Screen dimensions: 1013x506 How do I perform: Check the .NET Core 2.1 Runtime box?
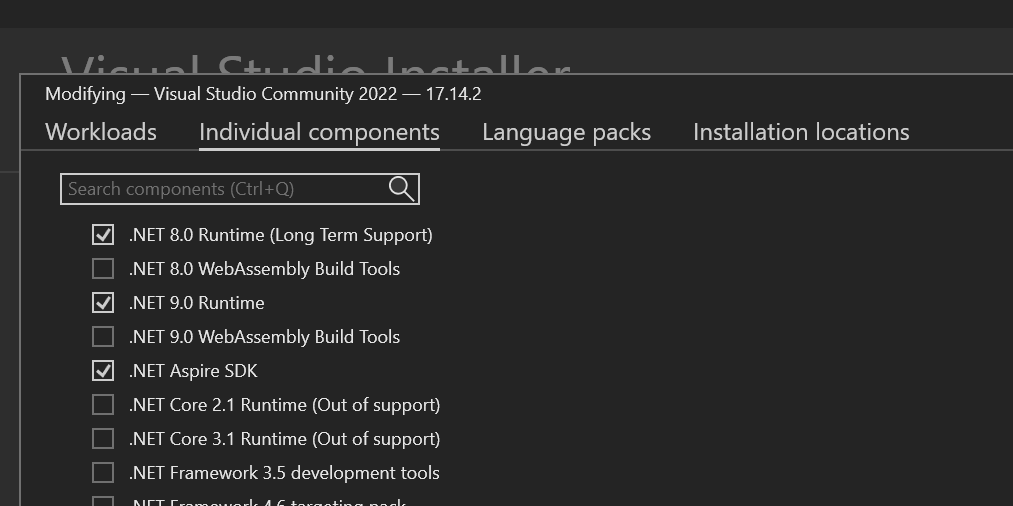[x=103, y=405]
